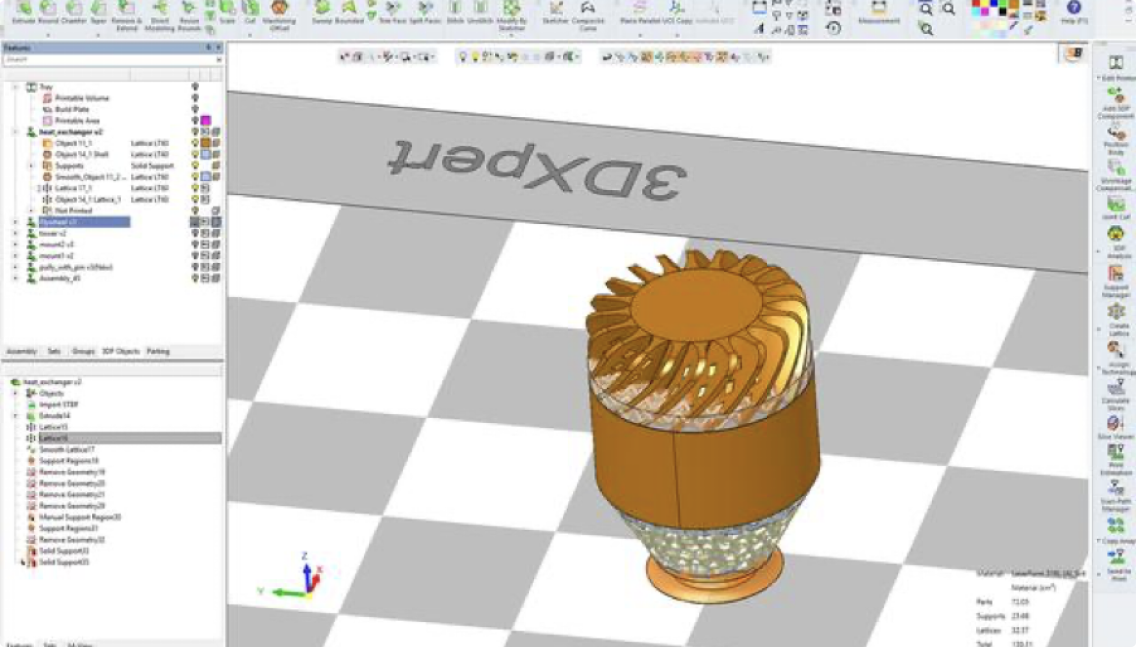Toggle visibility bulb for heat_exchanger v2
The width and height of the screenshot is (1136, 647).
(x=195, y=132)
